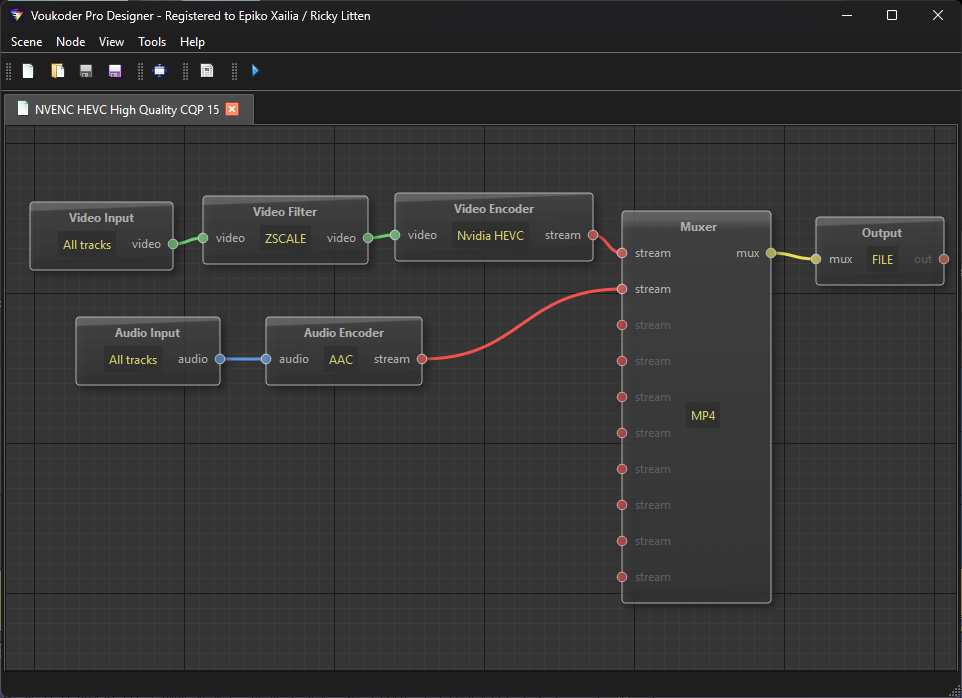The width and height of the screenshot is (962, 698).
Task: Click the yellow mux output port on Muxer
Action: point(771,254)
